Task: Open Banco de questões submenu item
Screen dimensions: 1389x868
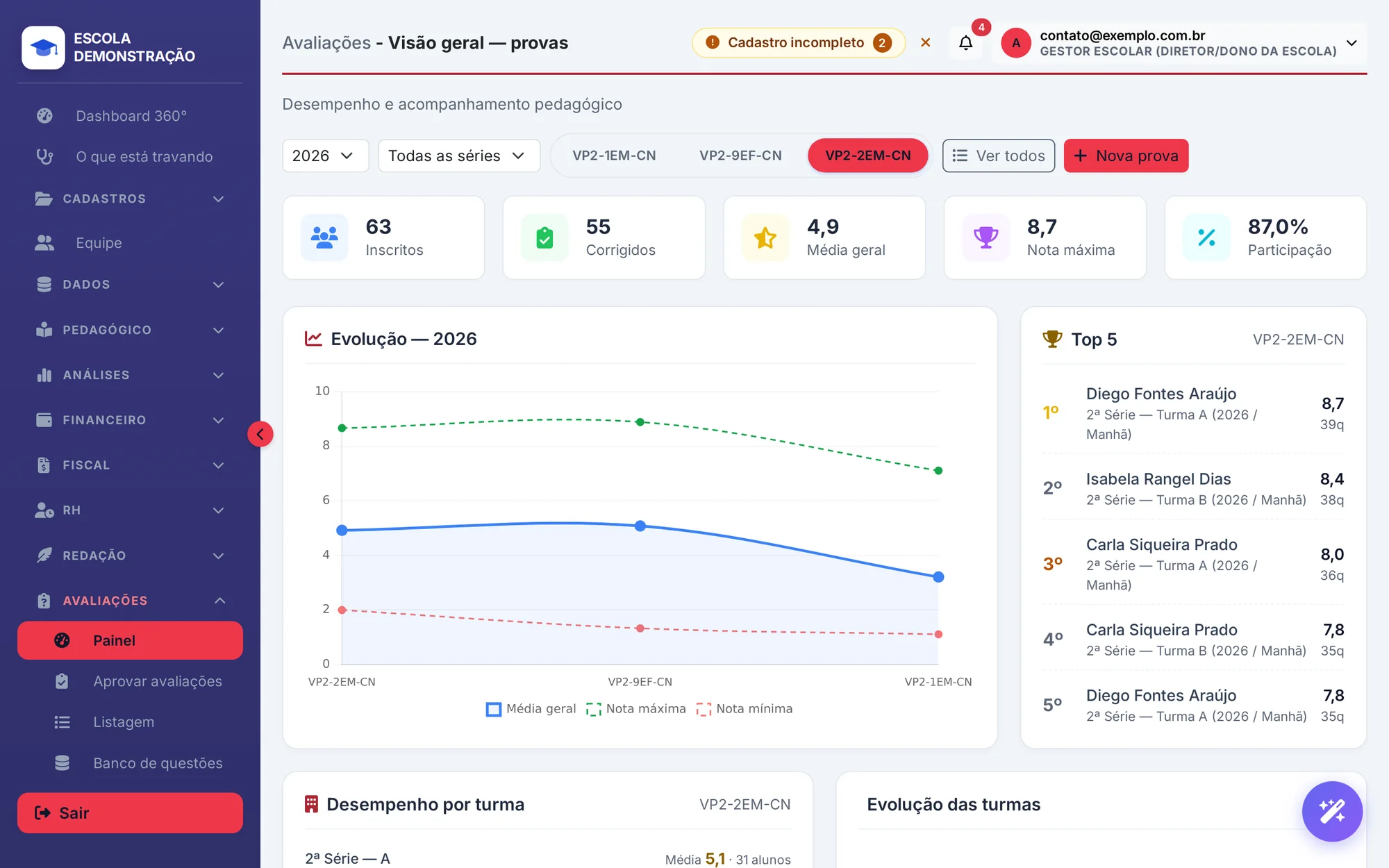Action: coord(130,763)
